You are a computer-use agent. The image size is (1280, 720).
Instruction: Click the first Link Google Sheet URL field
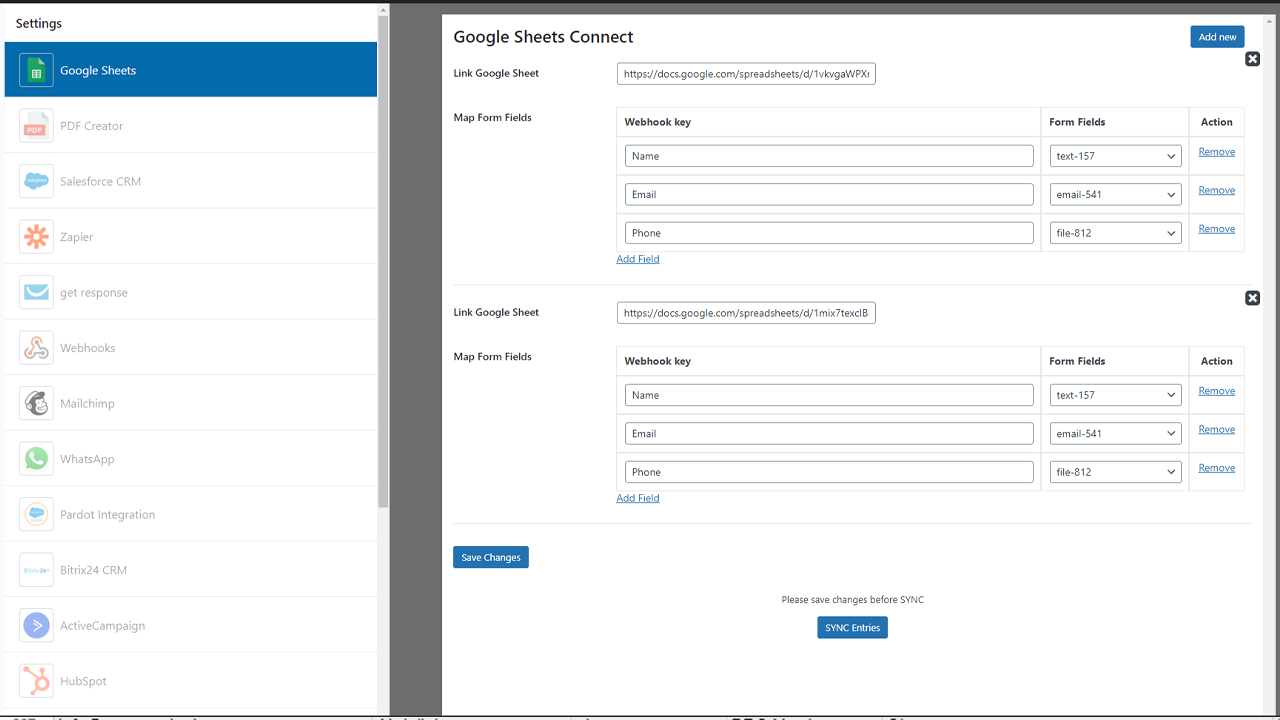(x=746, y=74)
